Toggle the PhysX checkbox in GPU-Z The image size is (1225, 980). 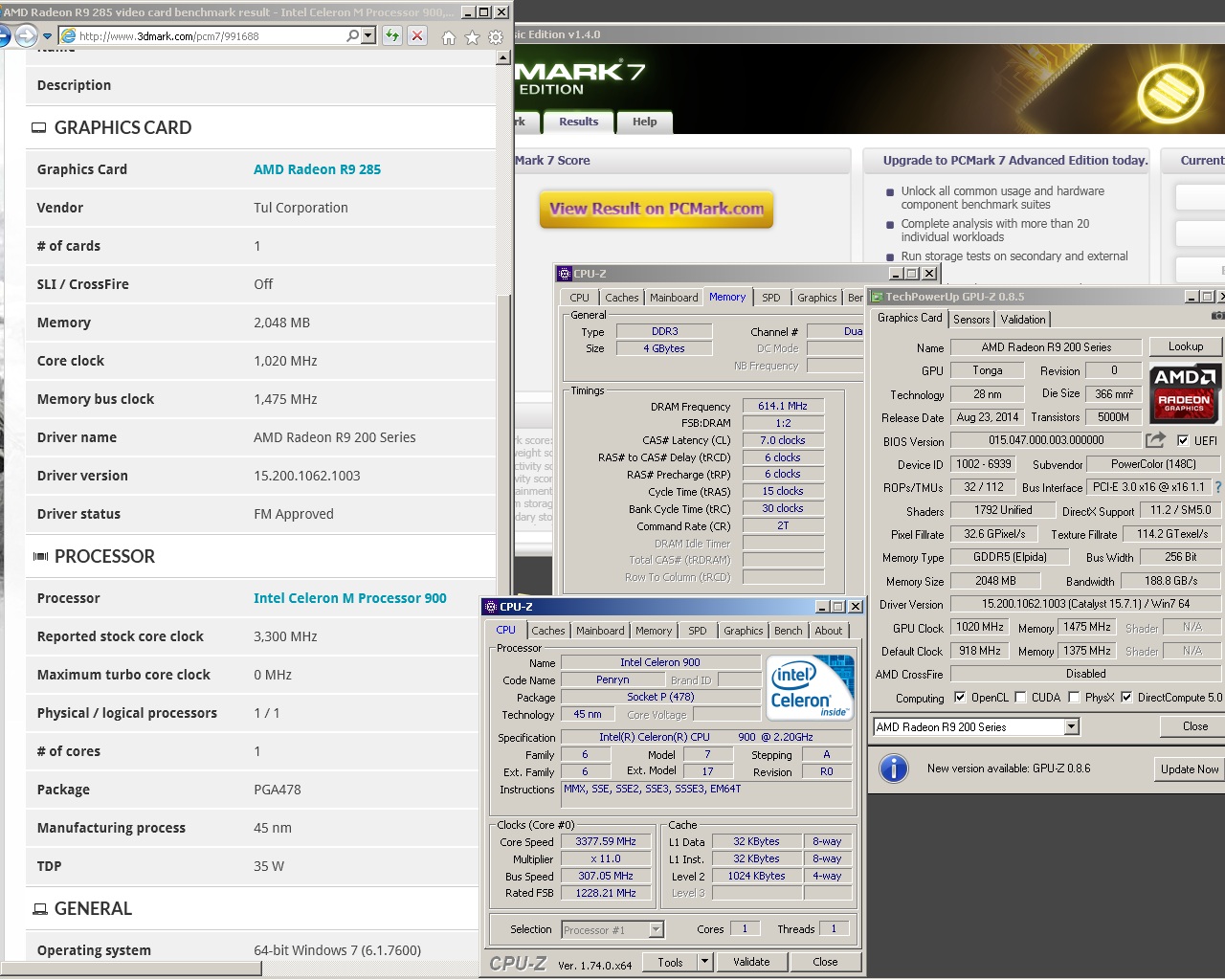pos(1074,697)
